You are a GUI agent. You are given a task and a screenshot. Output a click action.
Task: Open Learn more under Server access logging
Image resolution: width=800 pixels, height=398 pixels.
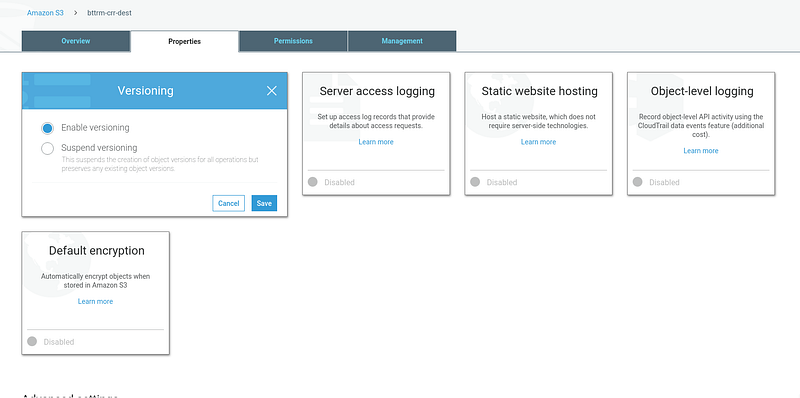pyautogui.click(x=376, y=142)
